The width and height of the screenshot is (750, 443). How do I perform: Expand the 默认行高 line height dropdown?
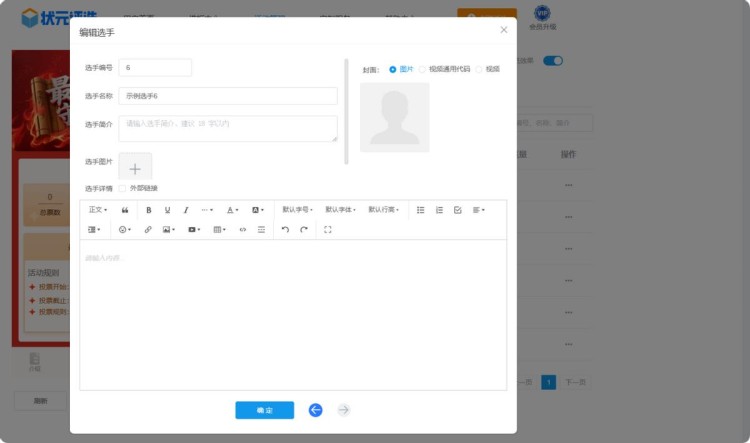(383, 210)
